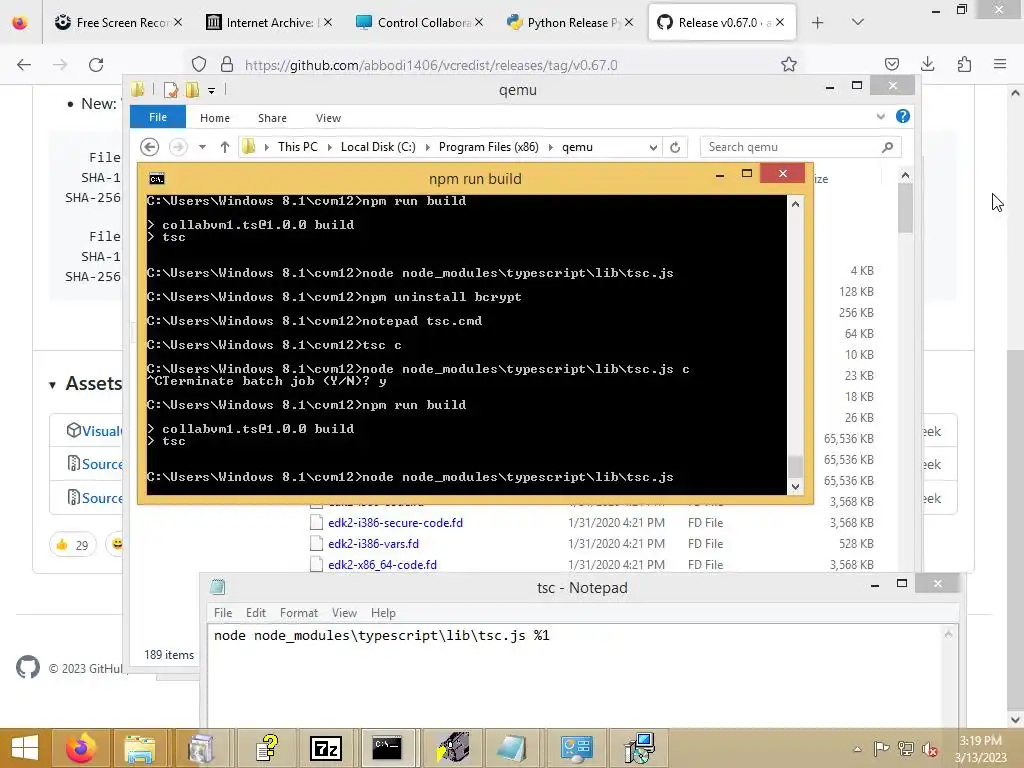Open Notepad's Help menu

(x=383, y=613)
